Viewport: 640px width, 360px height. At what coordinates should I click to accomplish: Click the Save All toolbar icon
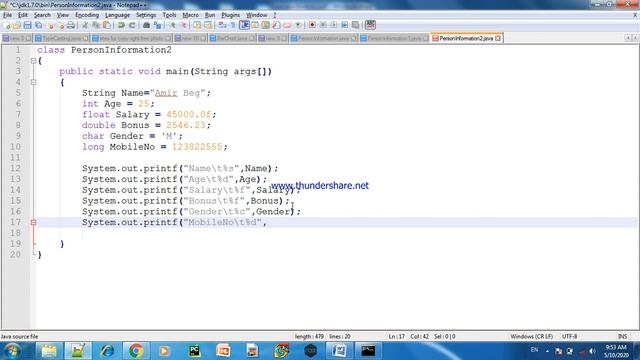pyautogui.click(x=38, y=25)
